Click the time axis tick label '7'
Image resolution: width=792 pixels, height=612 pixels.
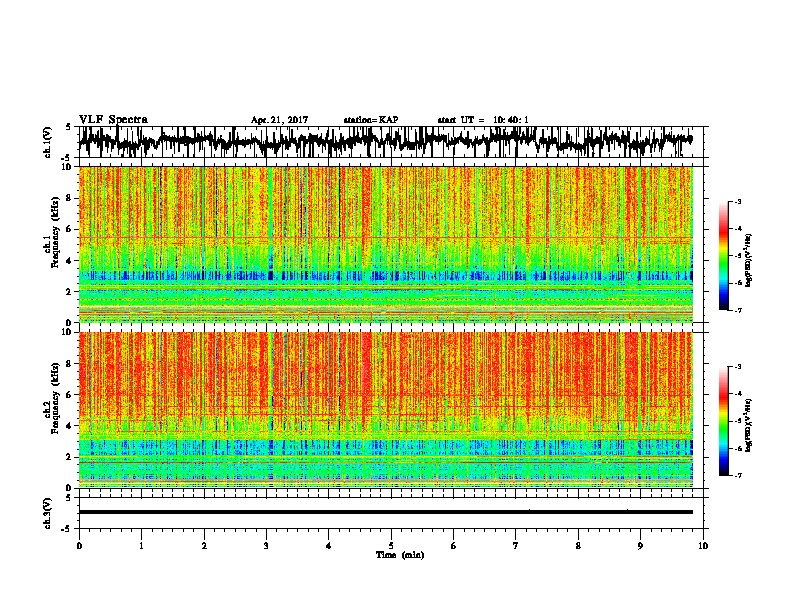(516, 546)
